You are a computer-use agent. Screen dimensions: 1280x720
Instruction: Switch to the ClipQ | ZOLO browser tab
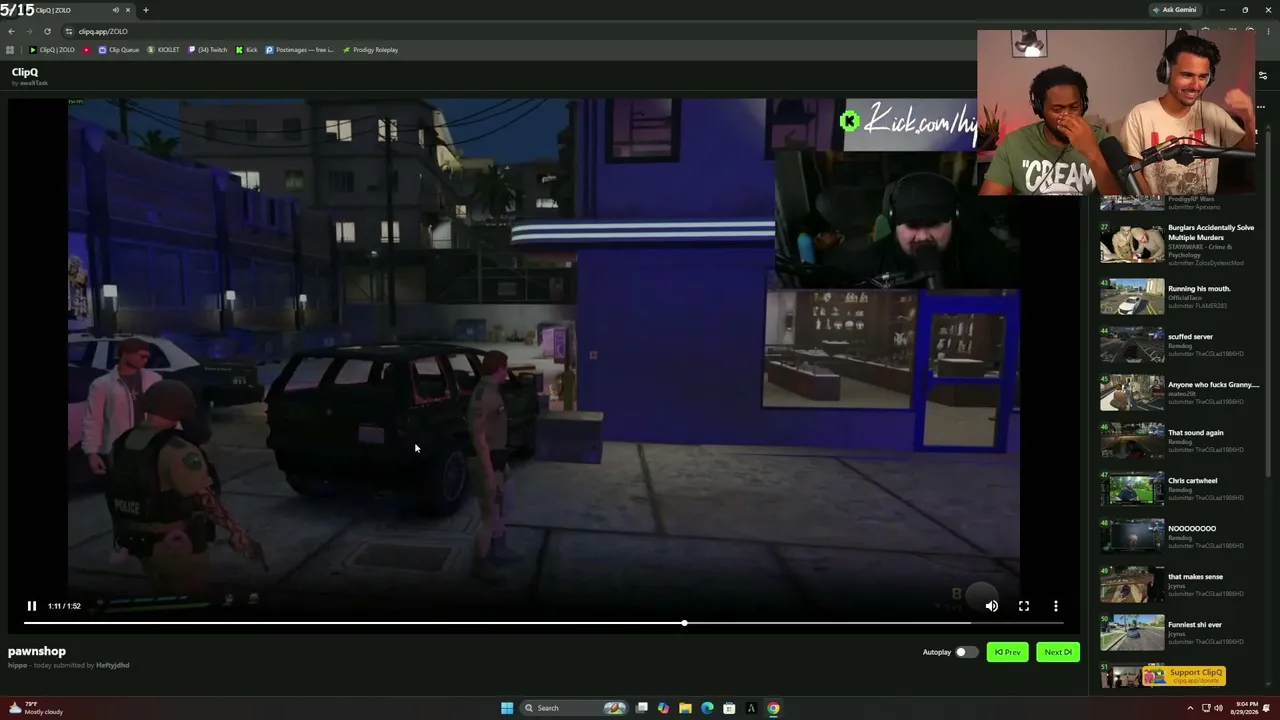(x=70, y=10)
